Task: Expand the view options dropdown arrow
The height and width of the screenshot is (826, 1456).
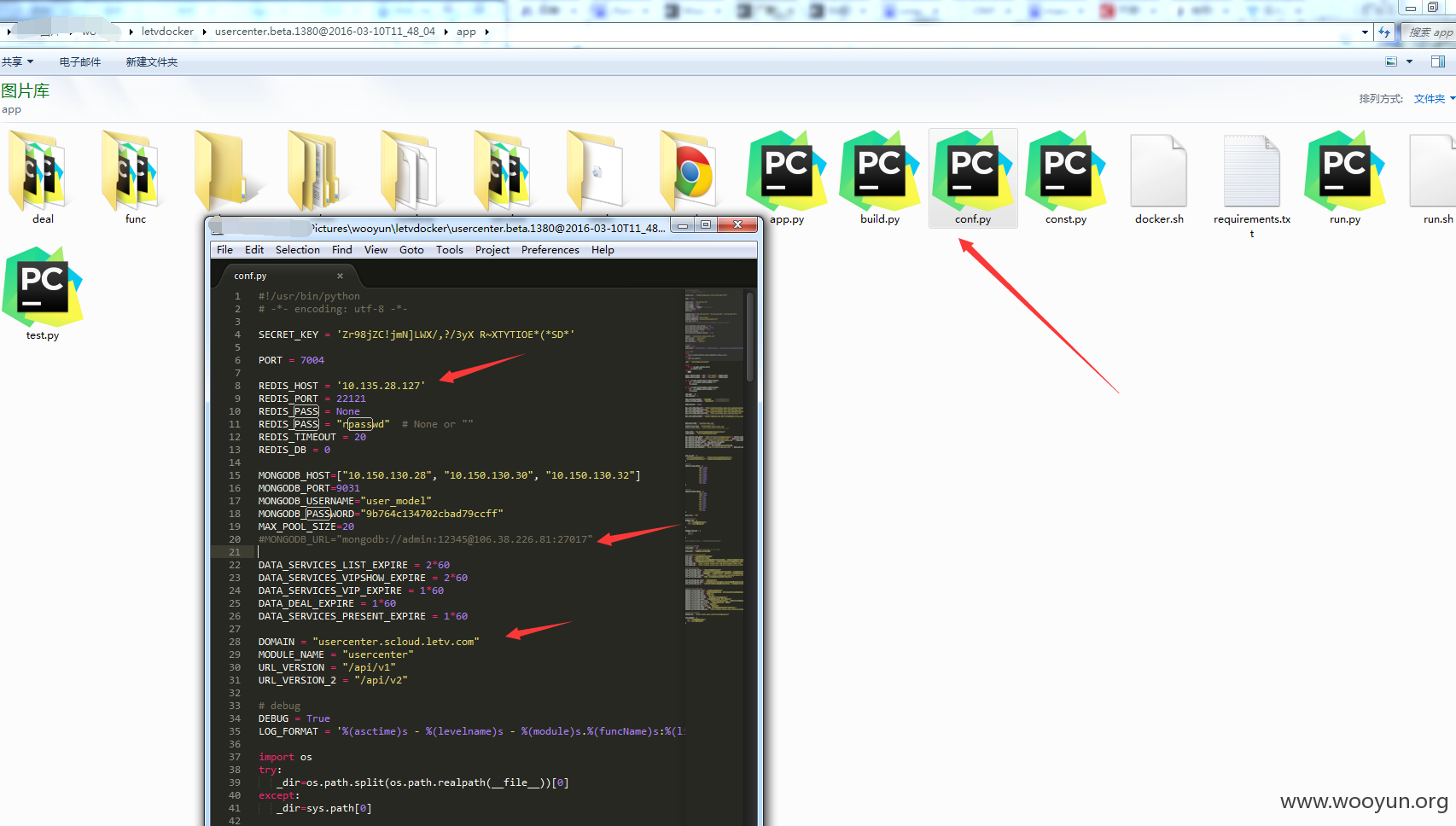Action: (x=1409, y=61)
